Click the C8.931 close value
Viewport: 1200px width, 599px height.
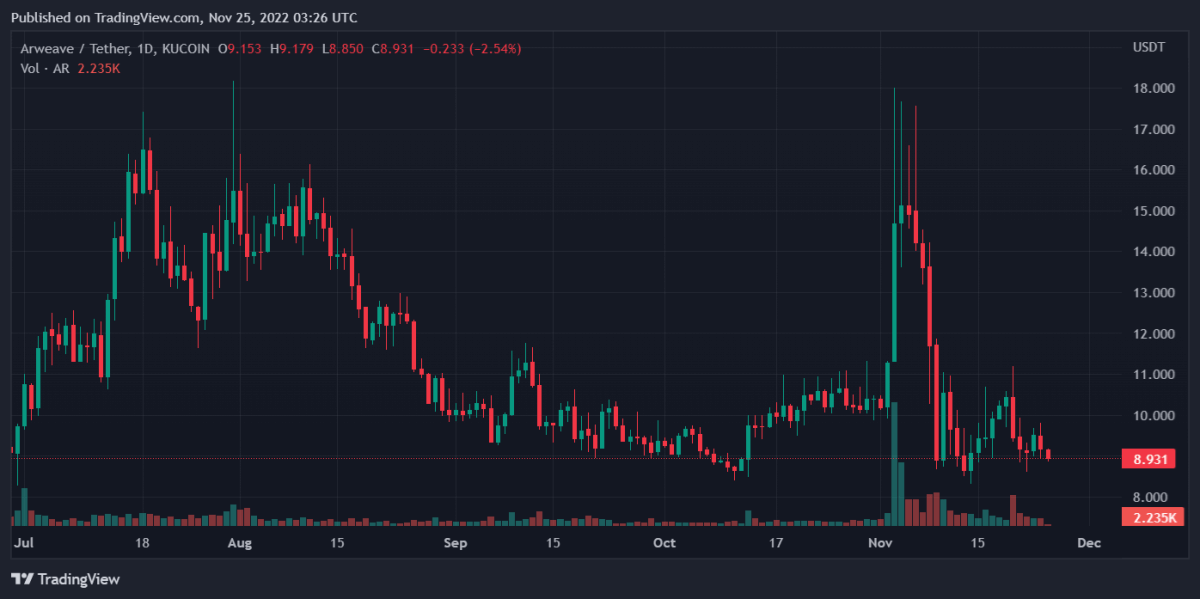(391, 48)
